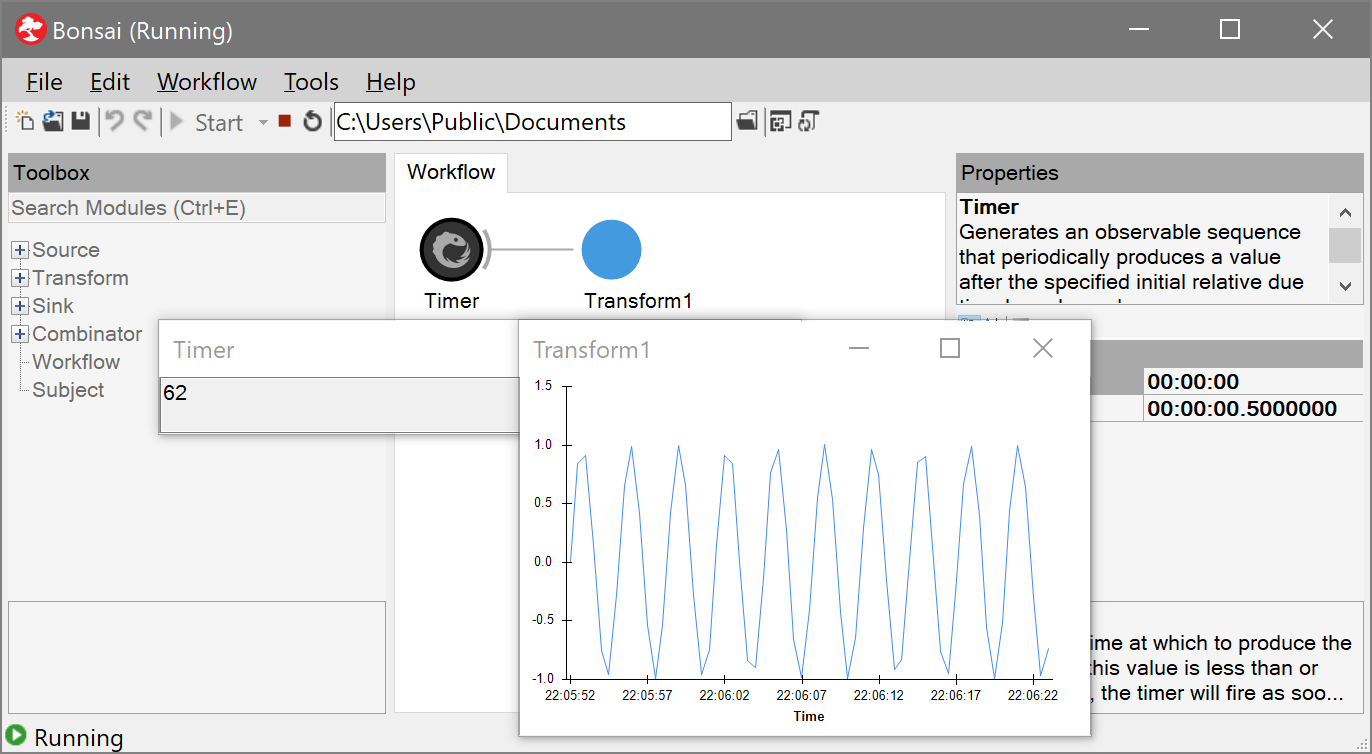This screenshot has height=754, width=1372.
Task: Click the Timer visualizer value 62
Action: point(175,393)
